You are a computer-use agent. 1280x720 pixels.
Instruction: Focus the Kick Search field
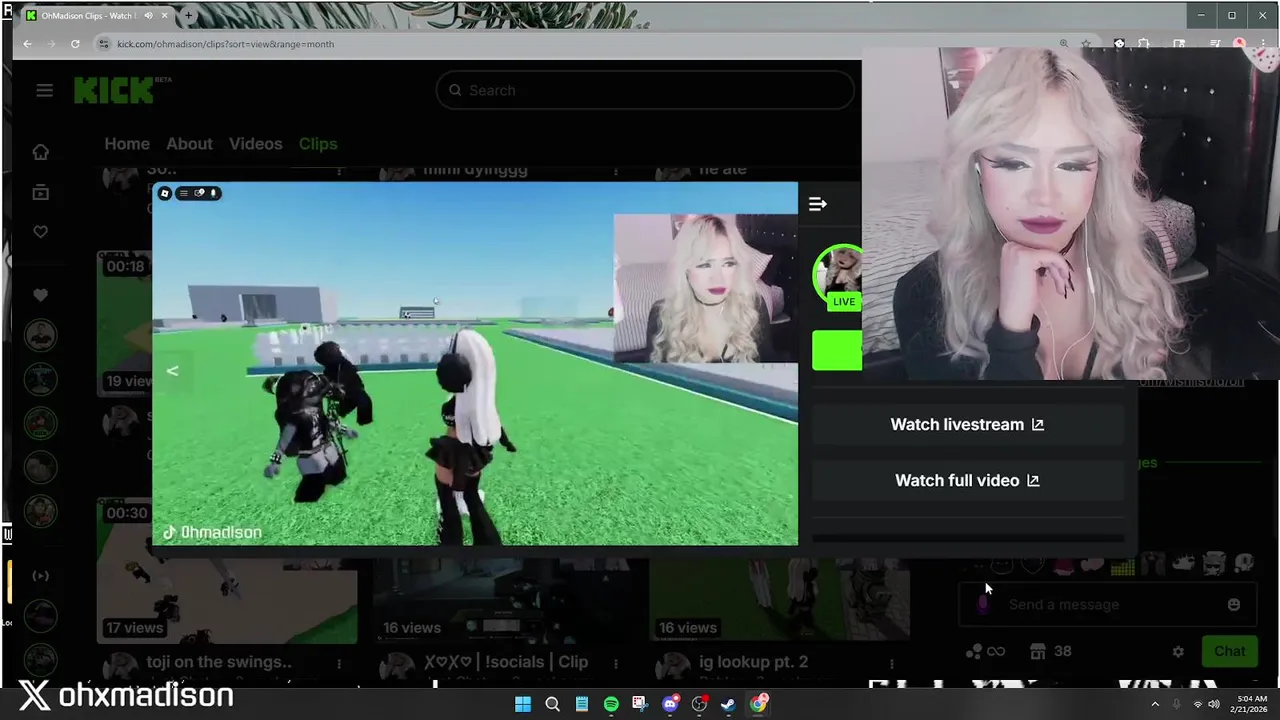point(645,90)
